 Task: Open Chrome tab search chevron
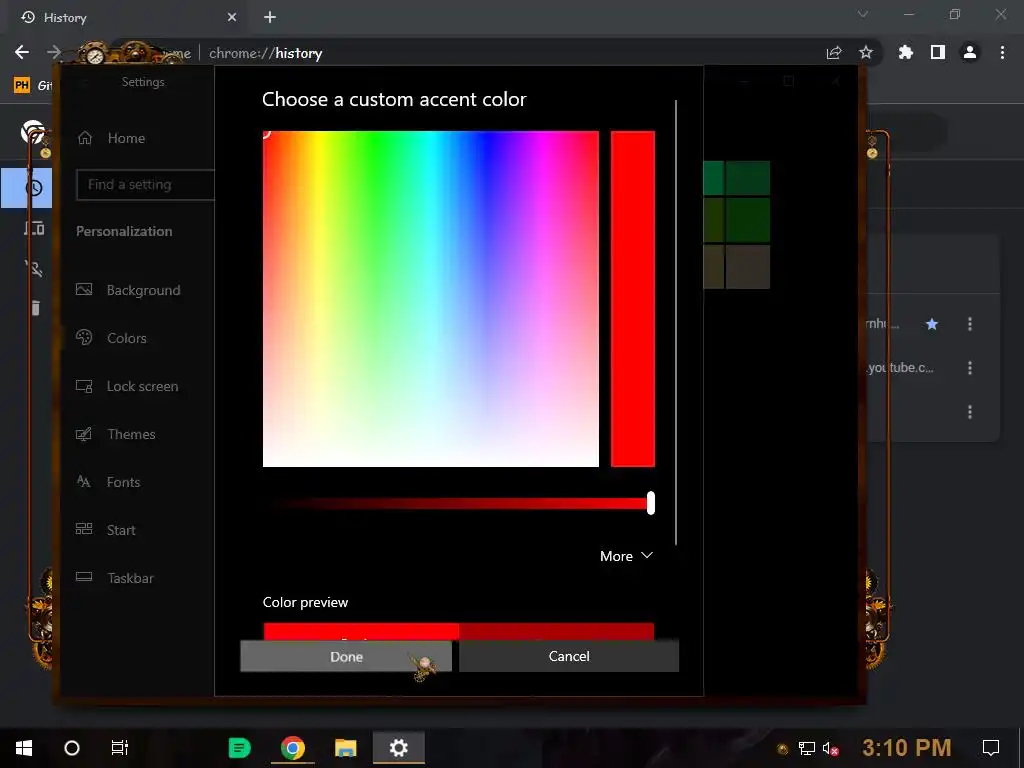point(863,14)
